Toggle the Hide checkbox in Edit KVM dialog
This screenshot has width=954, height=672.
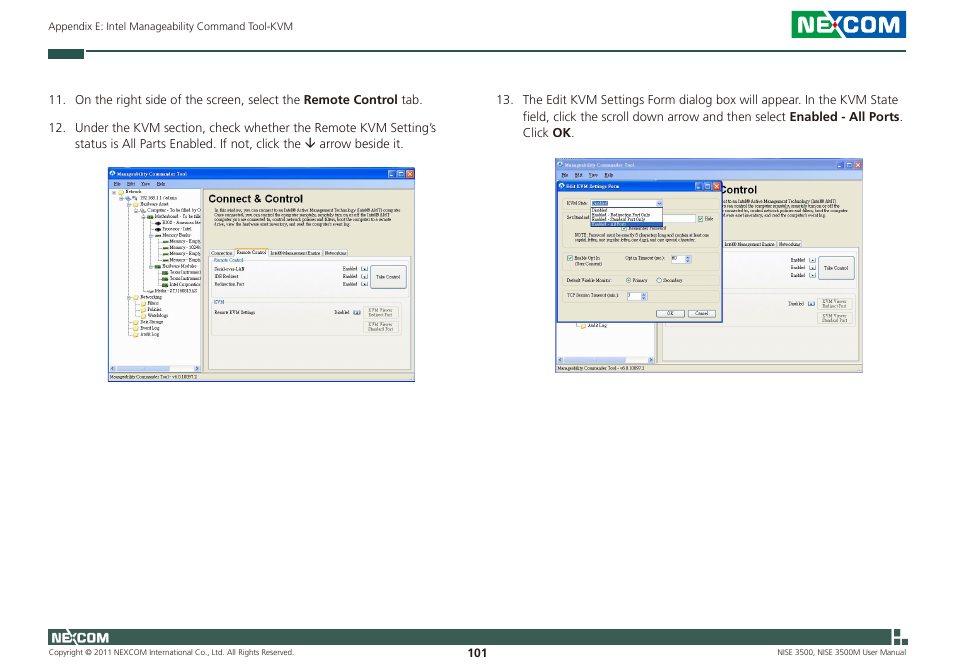pos(700,219)
